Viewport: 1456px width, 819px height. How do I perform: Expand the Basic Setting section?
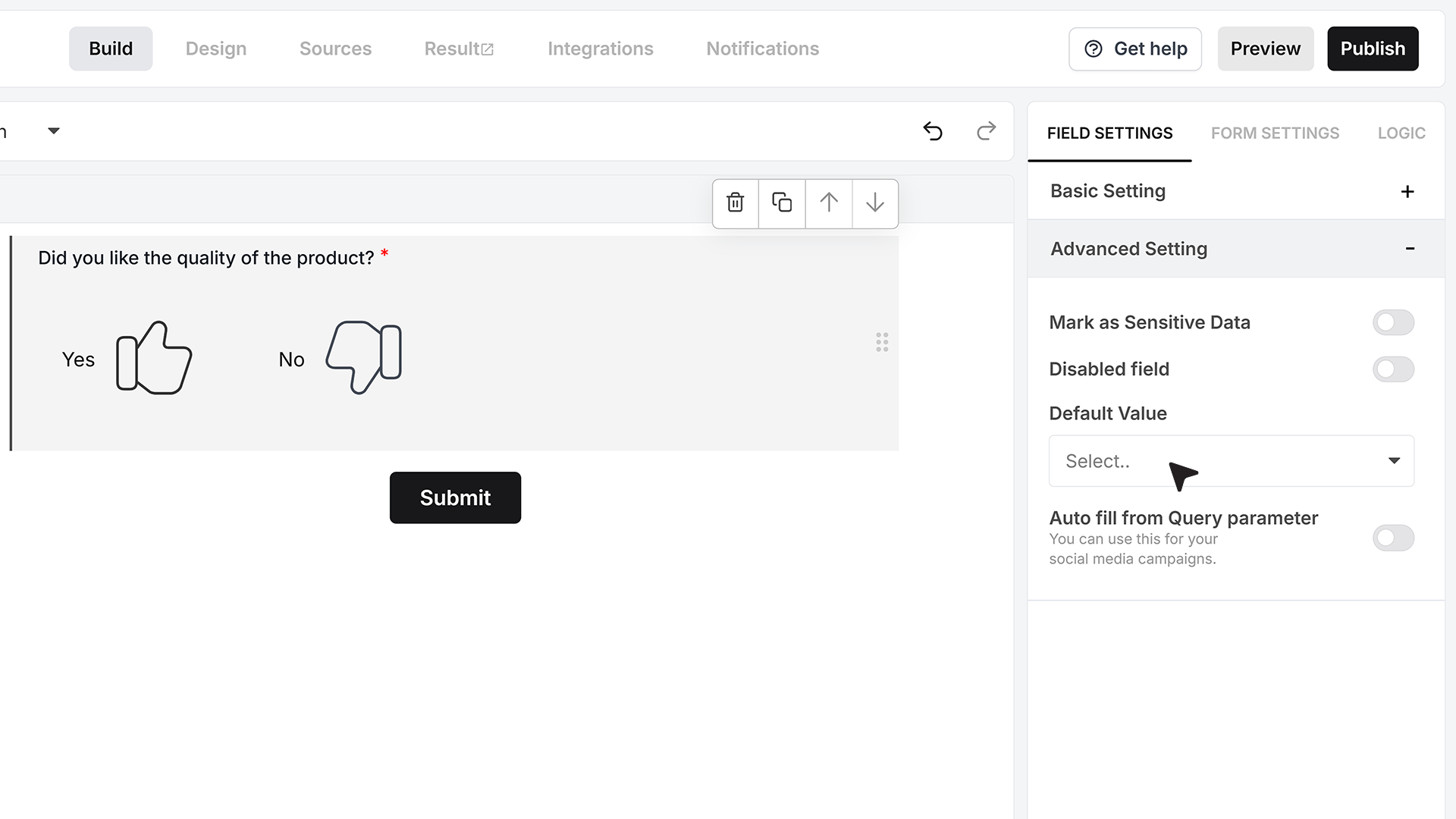point(1236,191)
